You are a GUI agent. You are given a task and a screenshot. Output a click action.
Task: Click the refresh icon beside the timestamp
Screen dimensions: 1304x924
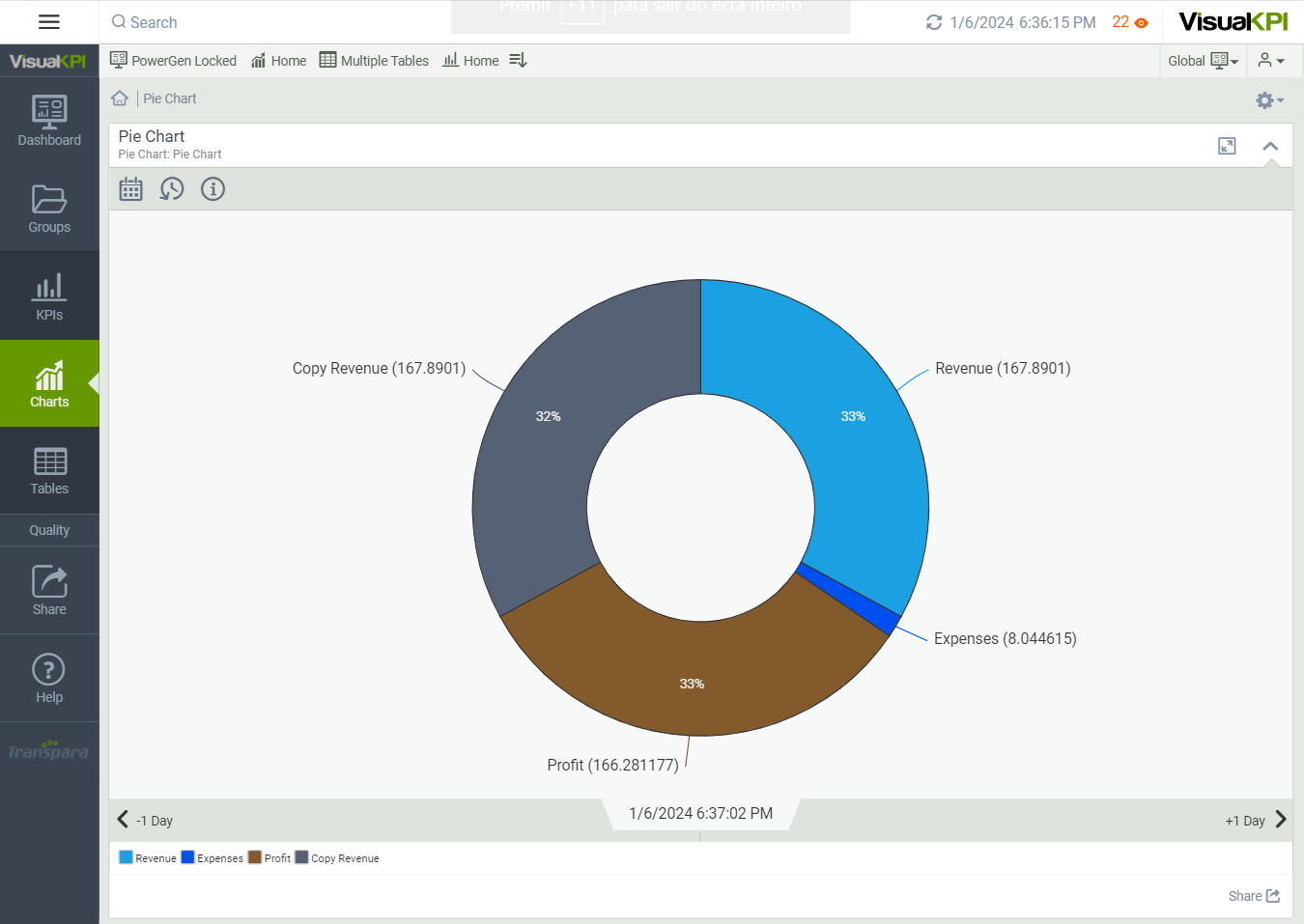click(x=933, y=22)
